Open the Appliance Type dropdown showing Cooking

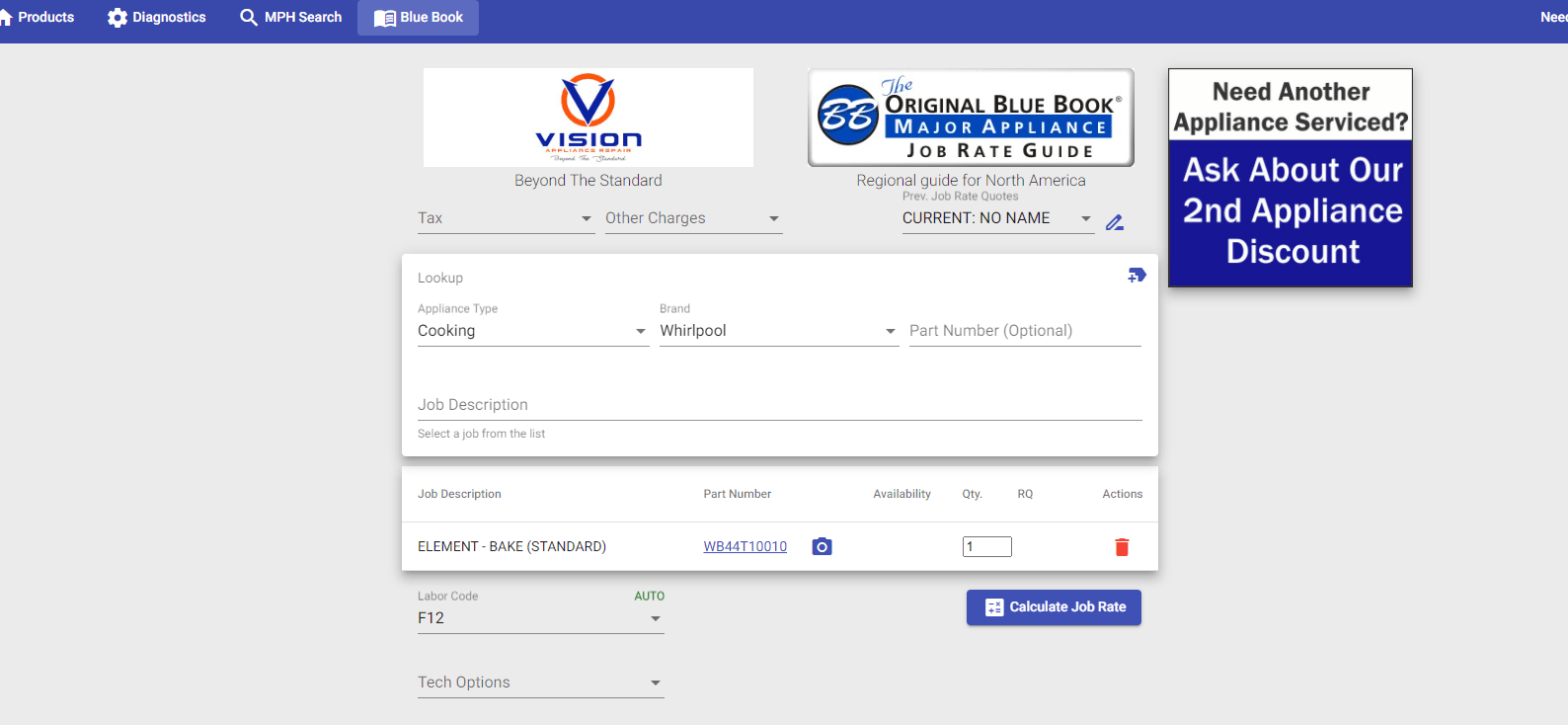pyautogui.click(x=533, y=331)
